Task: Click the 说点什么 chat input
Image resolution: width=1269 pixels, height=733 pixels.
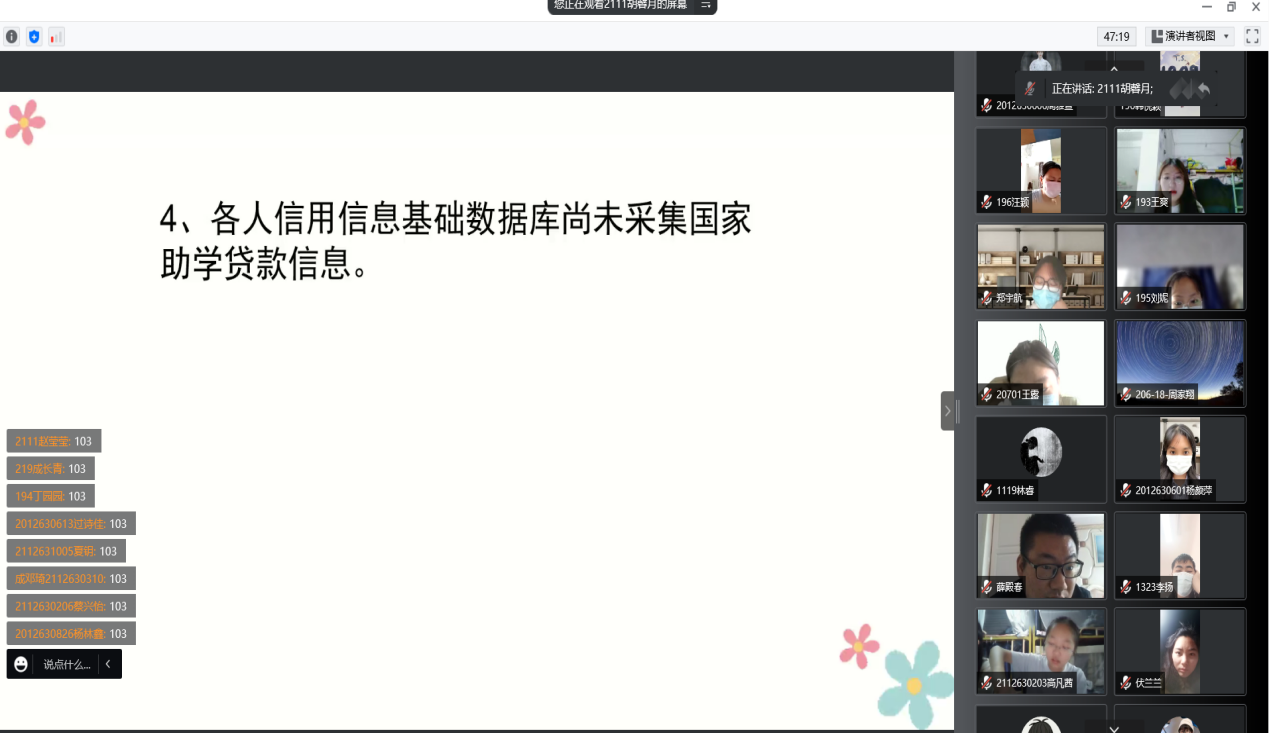Action: (x=66, y=664)
